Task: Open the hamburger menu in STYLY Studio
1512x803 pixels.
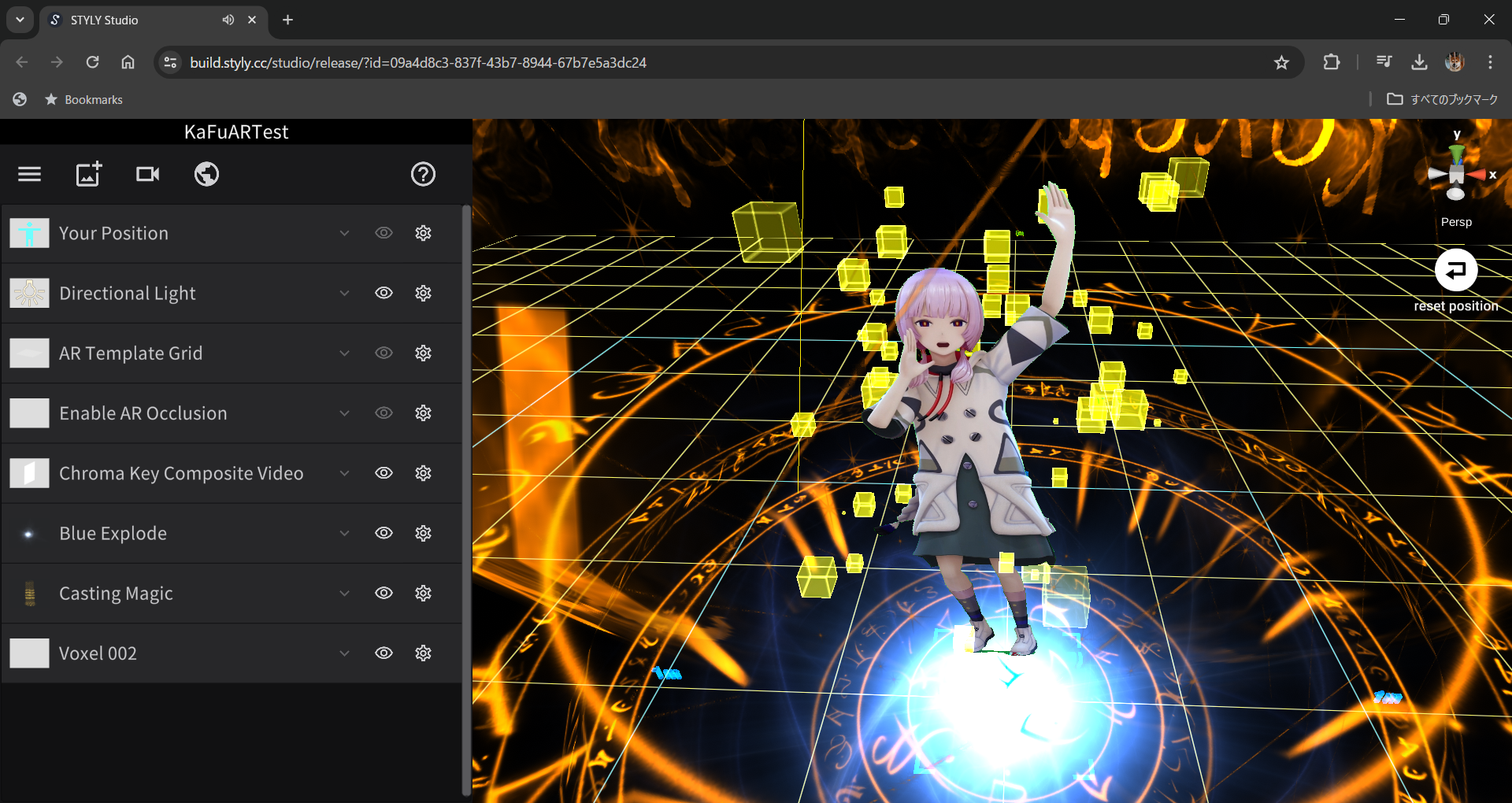Action: (29, 174)
